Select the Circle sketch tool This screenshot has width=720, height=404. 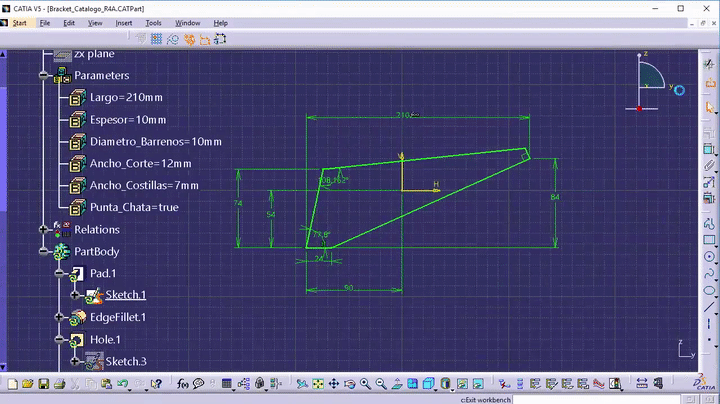(x=709, y=257)
